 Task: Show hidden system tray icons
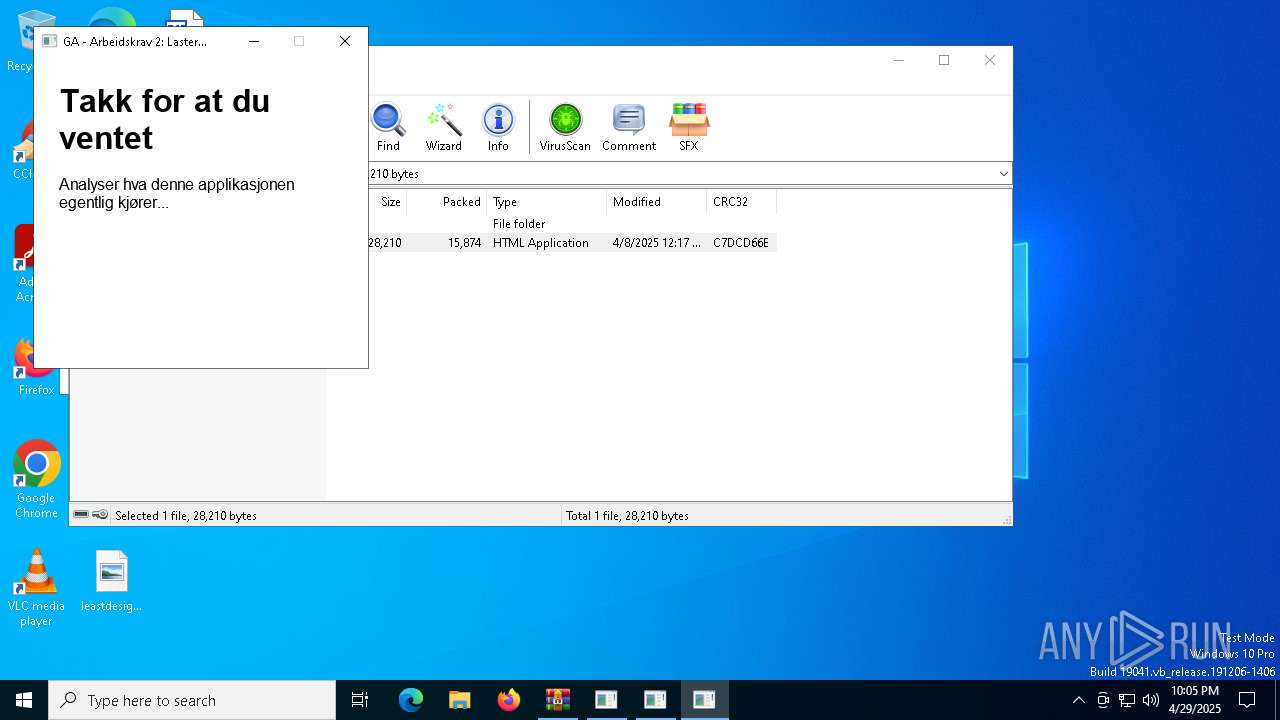pyautogui.click(x=1078, y=700)
